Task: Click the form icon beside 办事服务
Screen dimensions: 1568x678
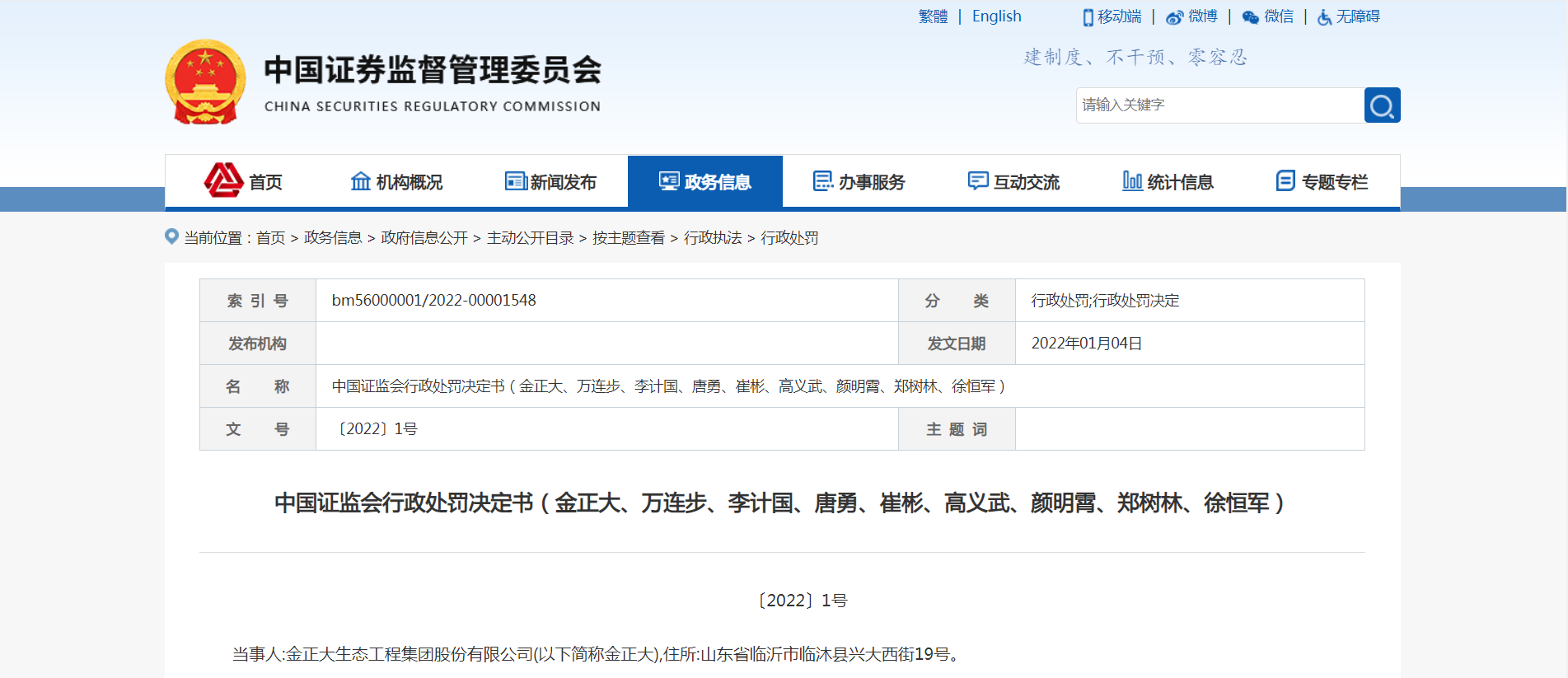Action: (823, 181)
